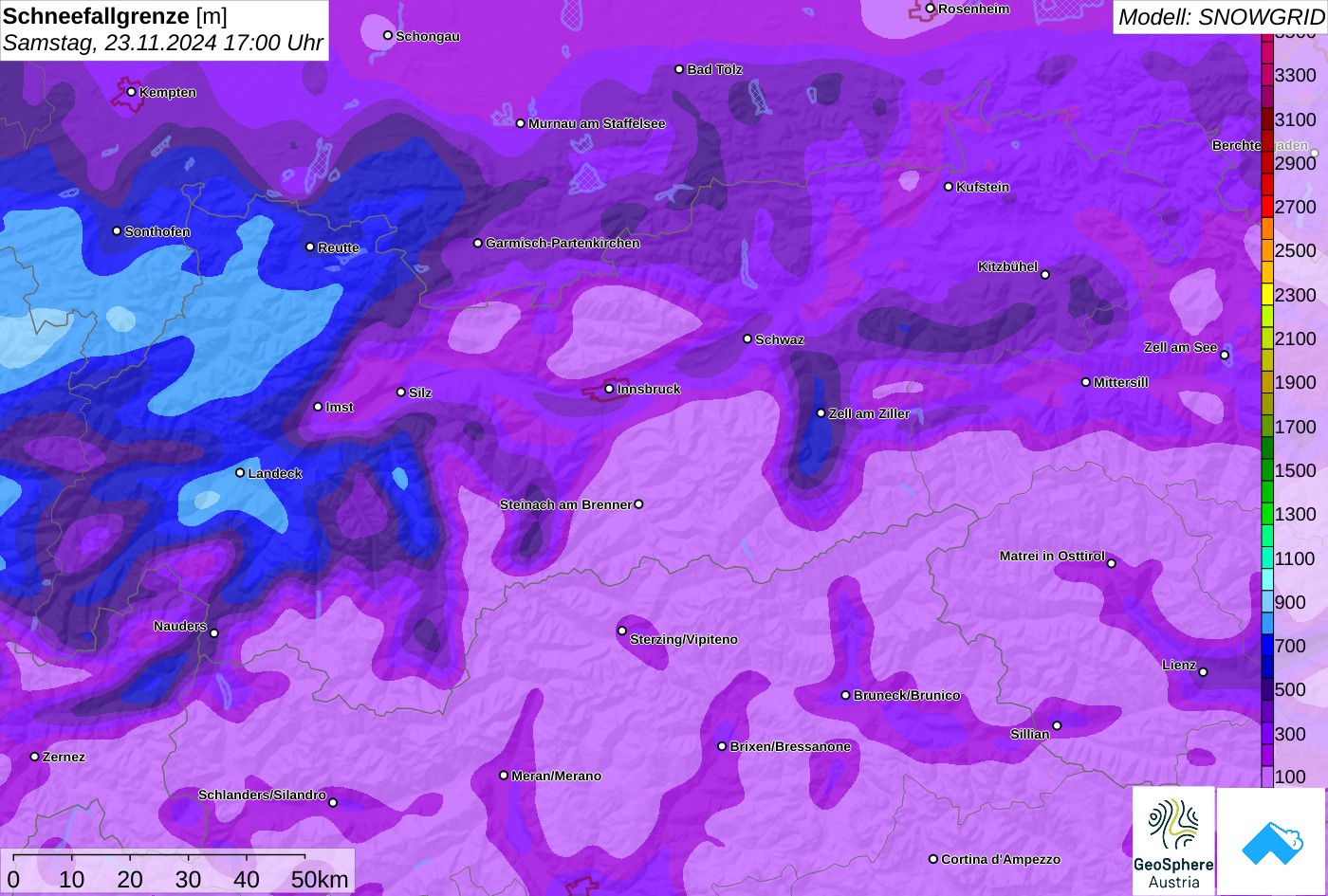The width and height of the screenshot is (1328, 896).
Task: Click the blue mountain-and-cloud logo
Action: [x=1272, y=841]
